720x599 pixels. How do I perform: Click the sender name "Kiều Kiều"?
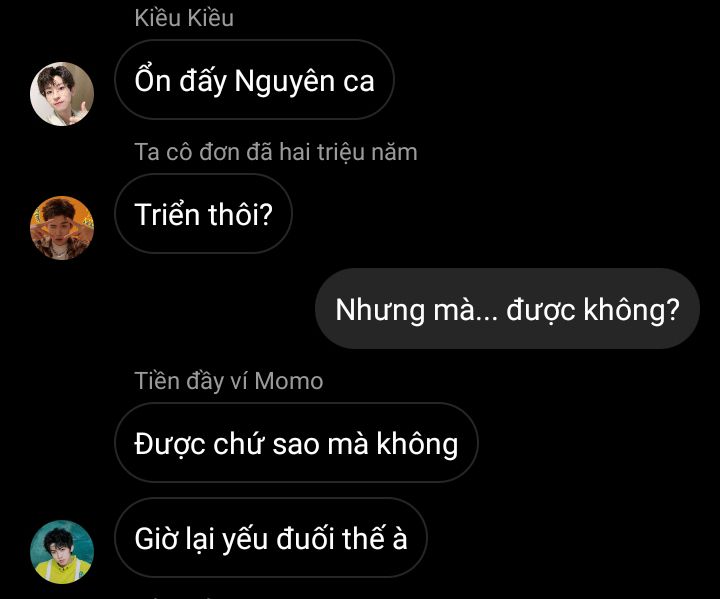coord(184,18)
